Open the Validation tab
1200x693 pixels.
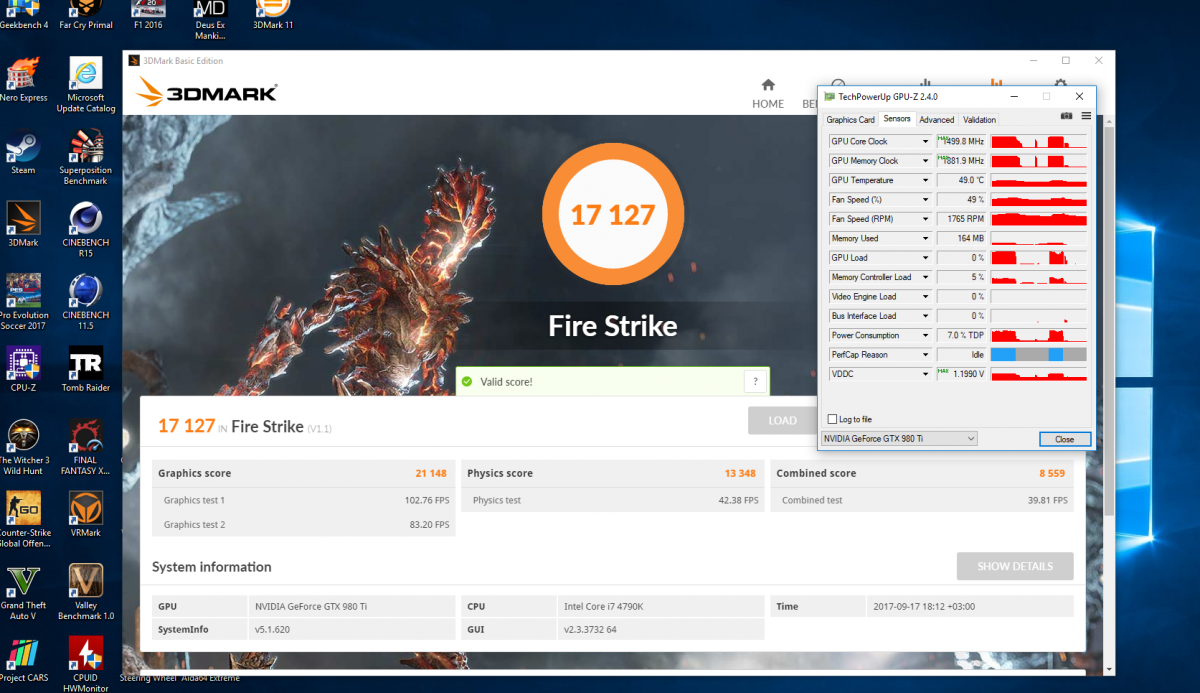[x=980, y=120]
